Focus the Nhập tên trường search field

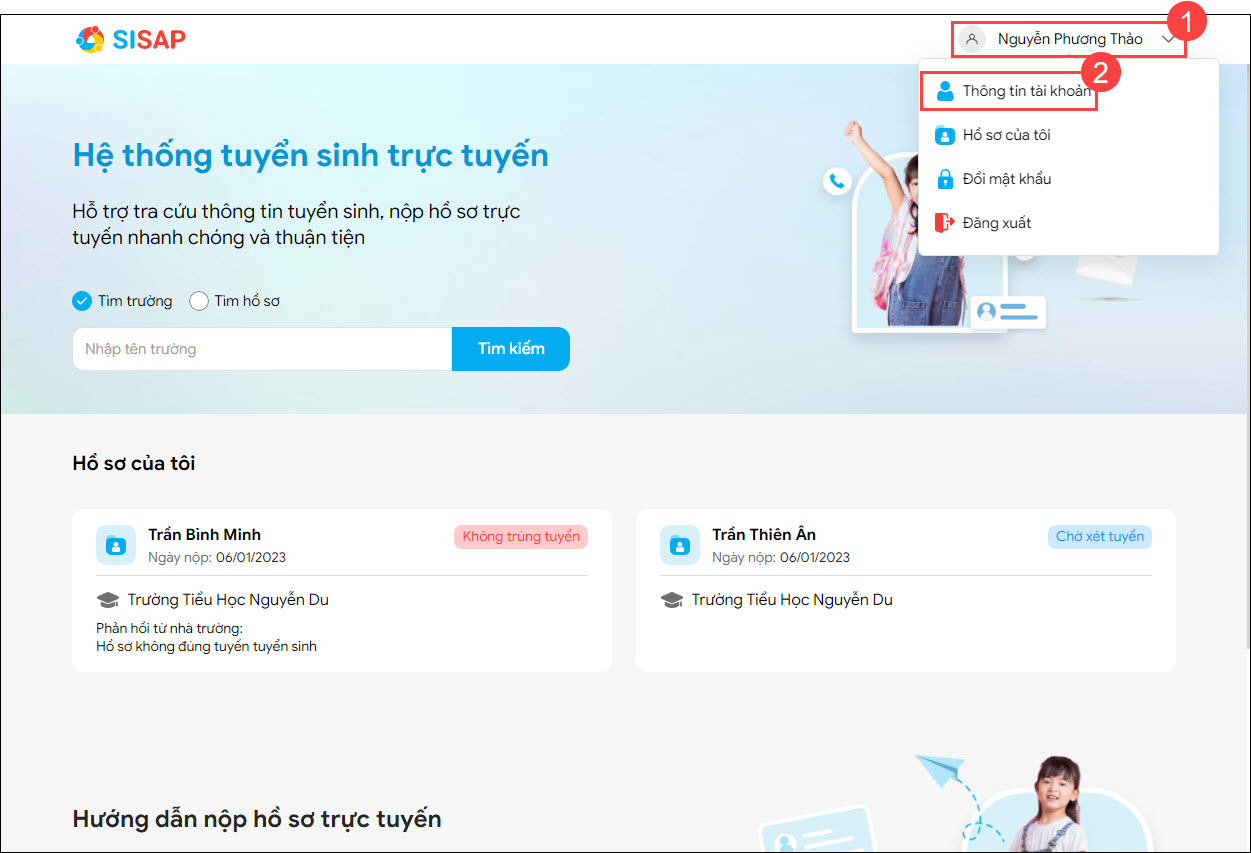coord(262,349)
